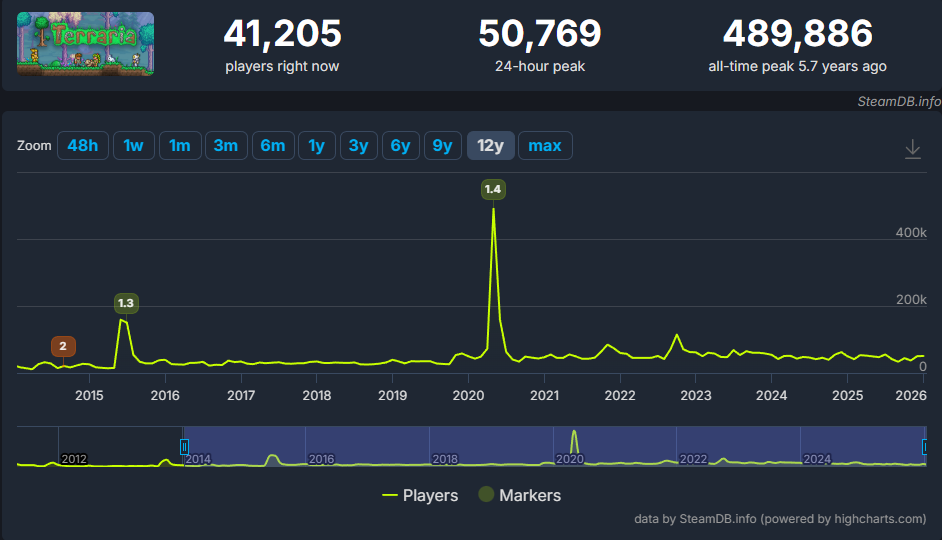Set zoom to 1m
Viewport: 942px width, 540px height.
(180, 145)
